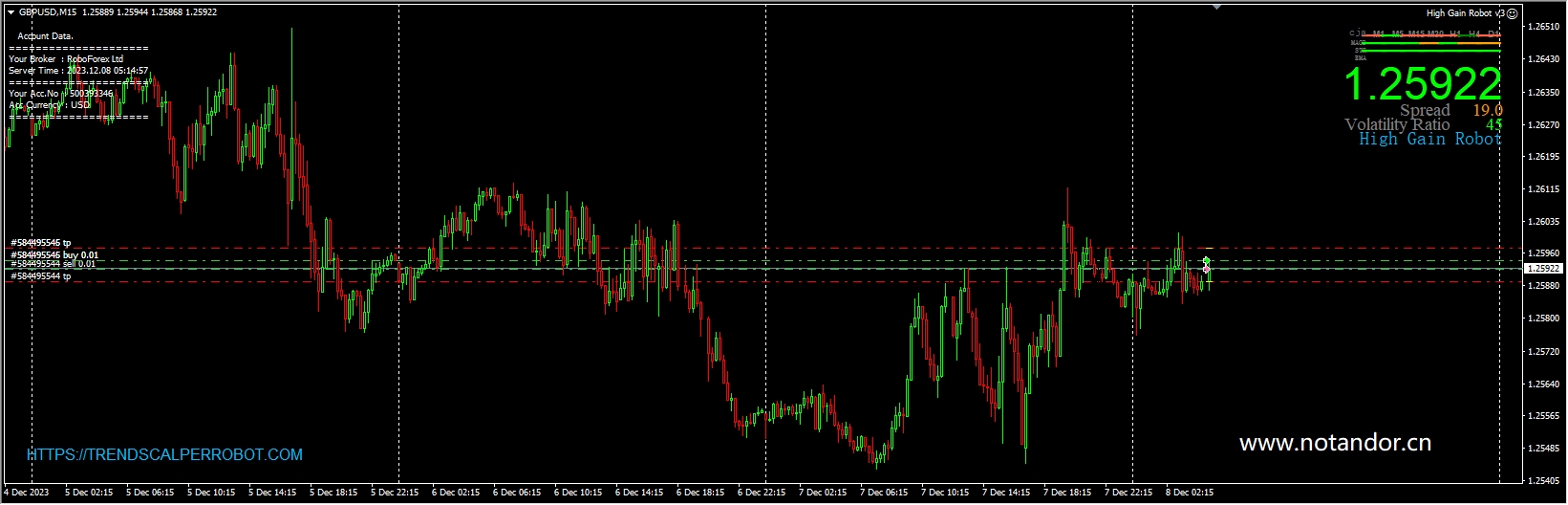The height and width of the screenshot is (505, 1568).
Task: Click the 8 Dec 02:15 time axis label
Action: coord(1190,493)
